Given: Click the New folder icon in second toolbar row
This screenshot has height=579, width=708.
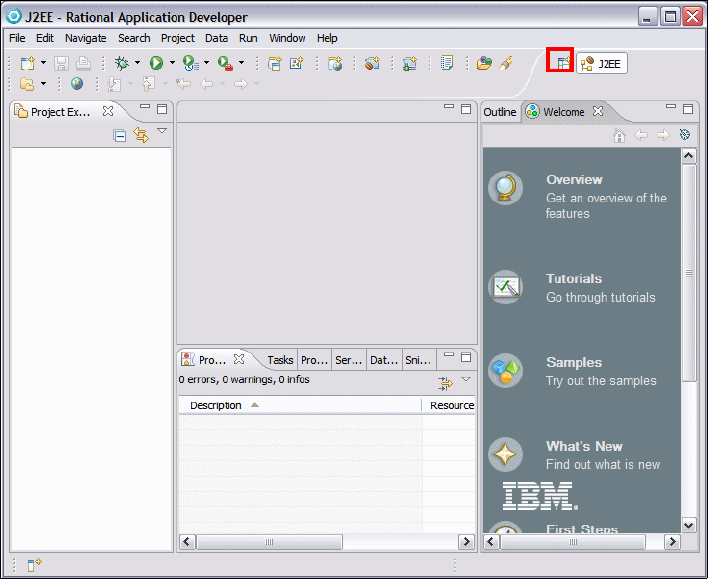Looking at the screenshot, I should pyautogui.click(x=27, y=84).
